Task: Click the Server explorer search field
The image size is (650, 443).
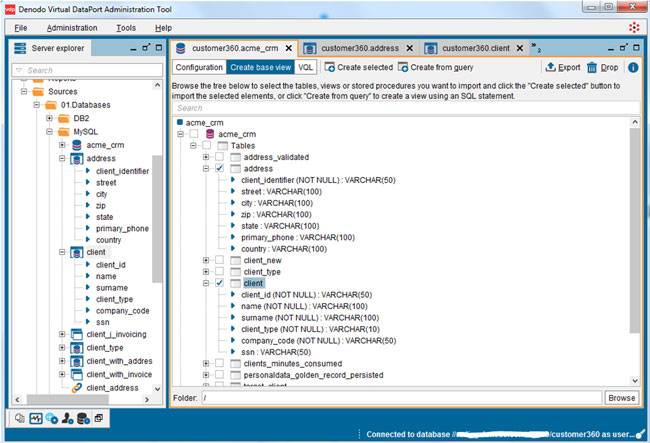Action: [x=87, y=70]
